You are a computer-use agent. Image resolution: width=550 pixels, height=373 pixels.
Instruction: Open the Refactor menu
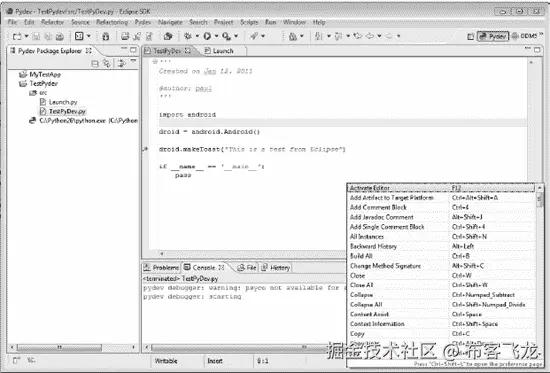point(53,22)
